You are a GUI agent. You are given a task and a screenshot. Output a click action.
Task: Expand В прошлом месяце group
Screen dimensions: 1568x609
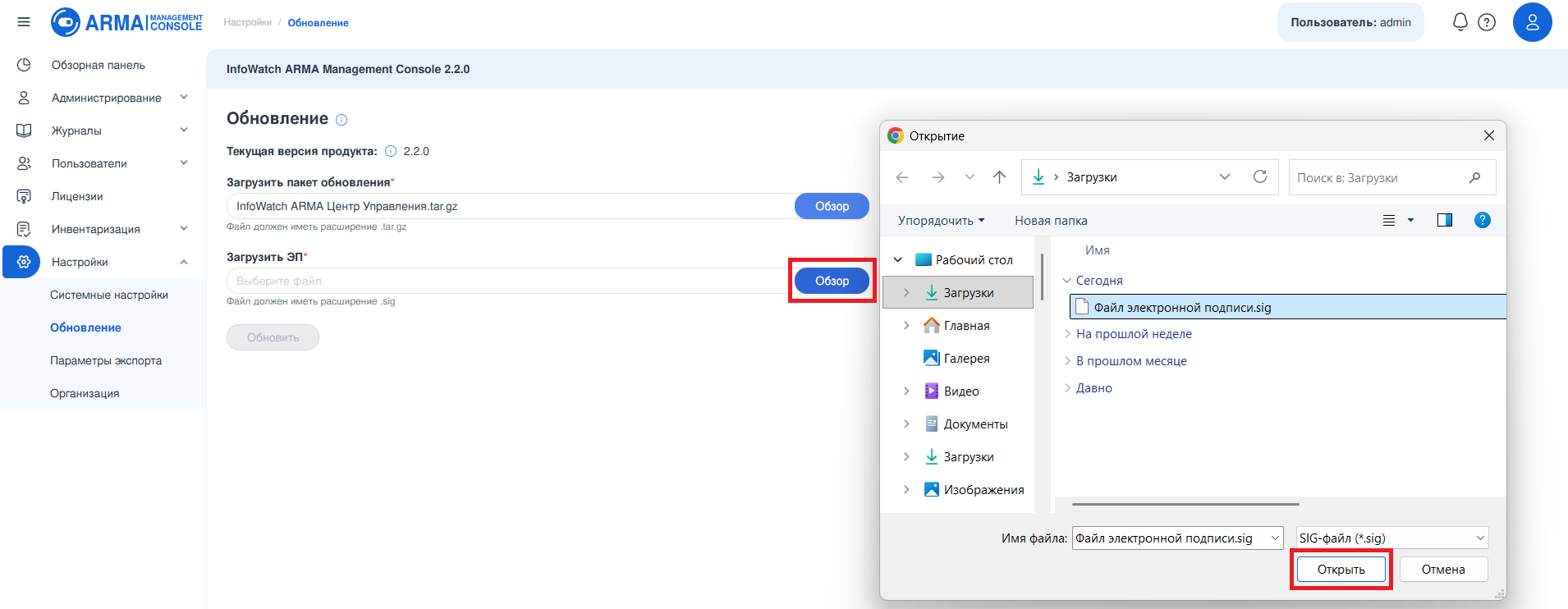[1067, 360]
